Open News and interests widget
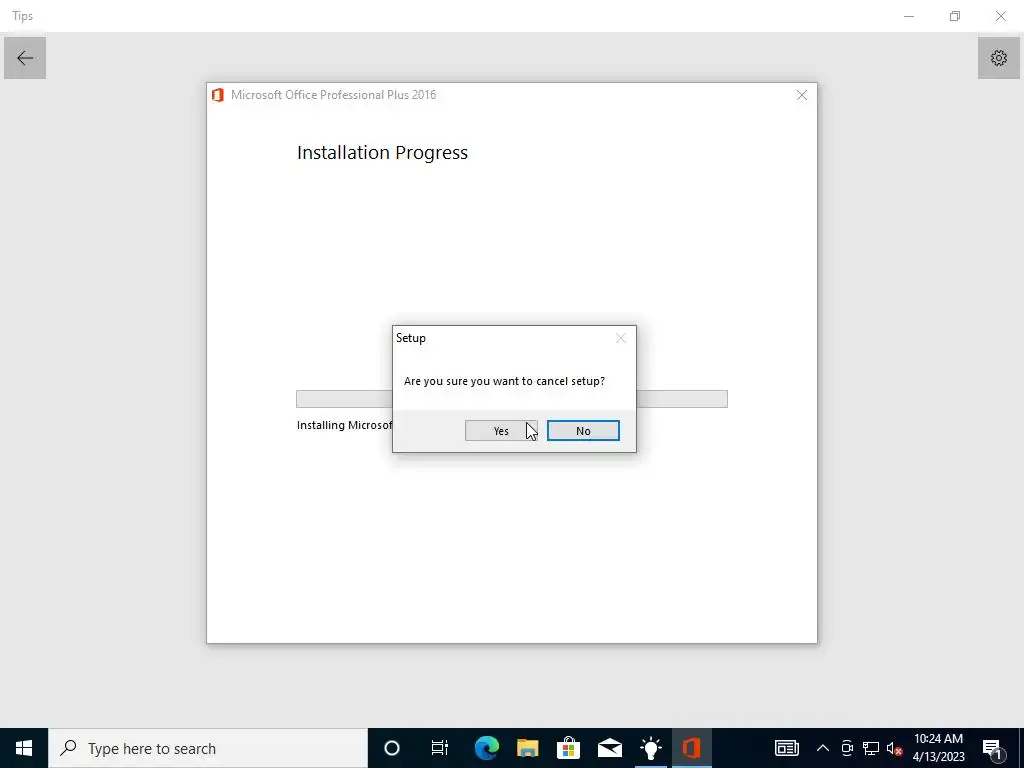 tap(786, 748)
